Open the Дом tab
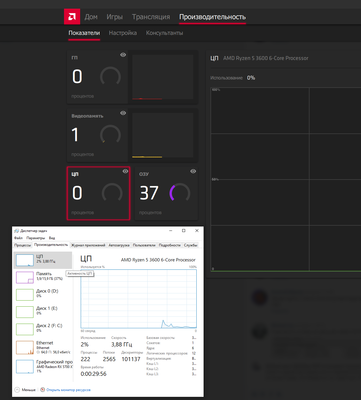The height and width of the screenshot is (400, 361). tap(91, 17)
